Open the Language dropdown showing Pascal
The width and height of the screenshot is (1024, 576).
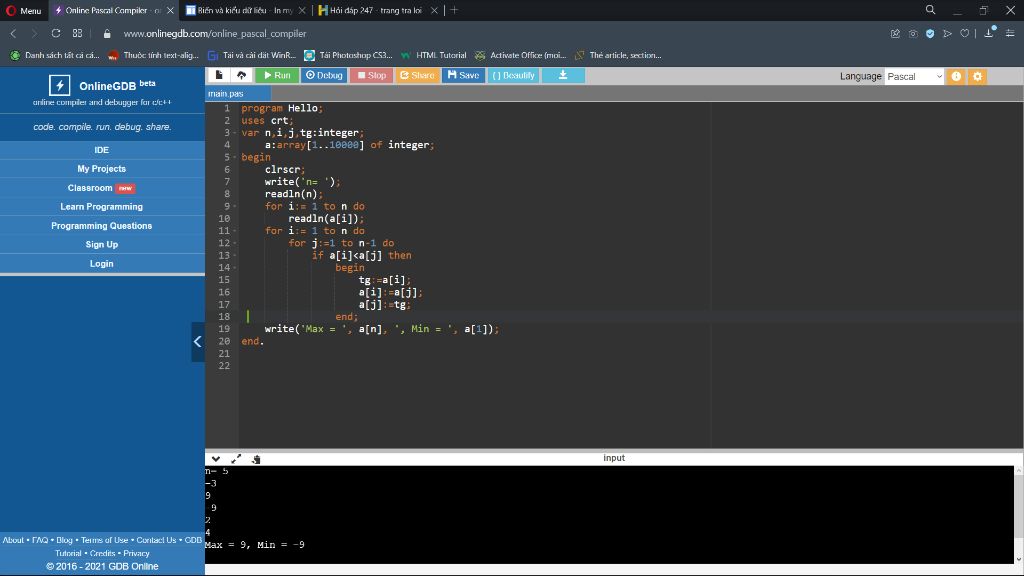coord(914,76)
